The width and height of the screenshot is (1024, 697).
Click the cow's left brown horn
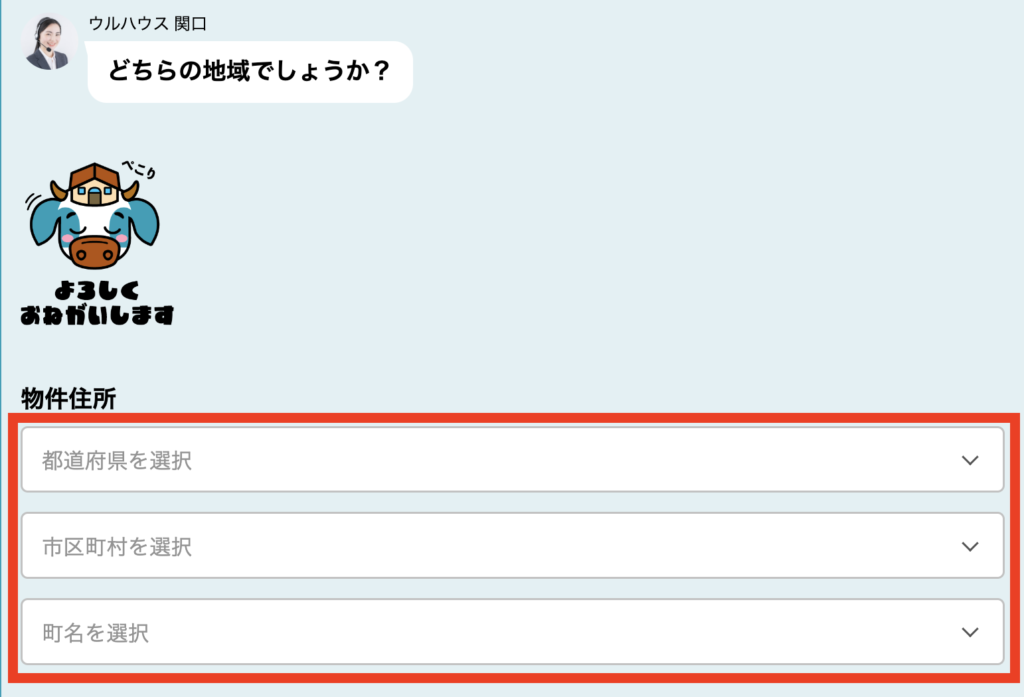pos(58,190)
